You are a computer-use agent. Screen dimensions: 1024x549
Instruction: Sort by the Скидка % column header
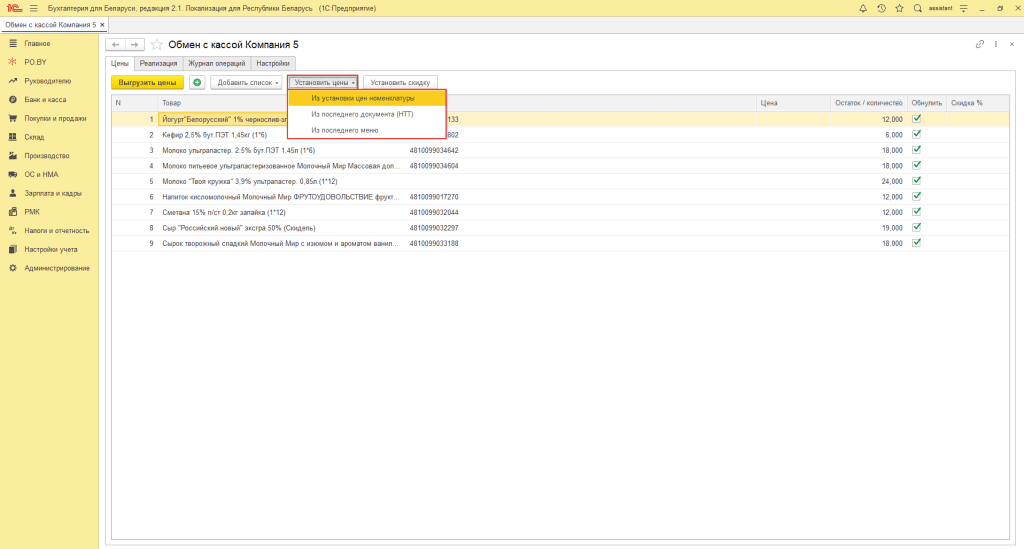pyautogui.click(x=978, y=102)
